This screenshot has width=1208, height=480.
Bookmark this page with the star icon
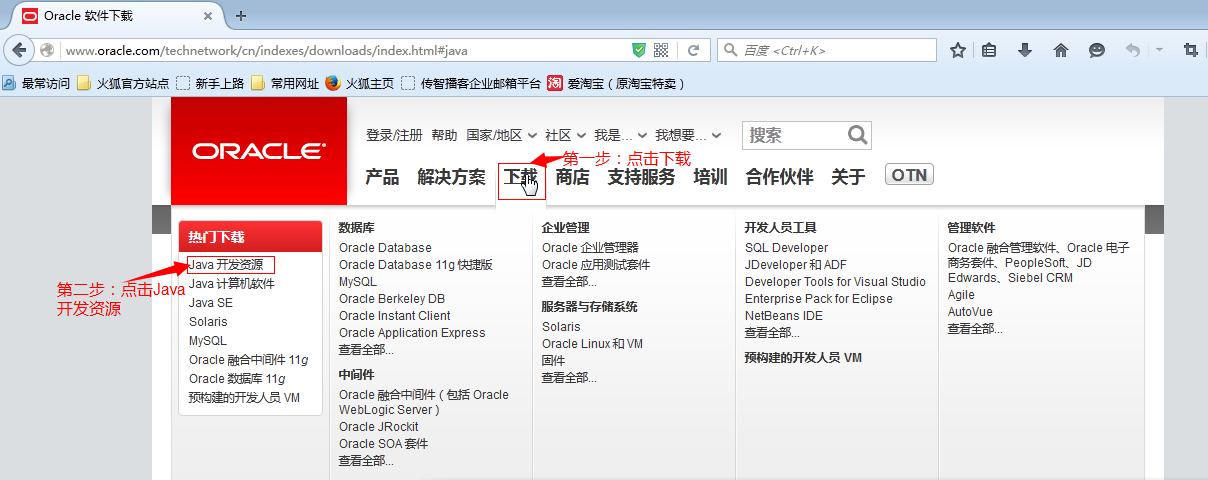point(957,50)
